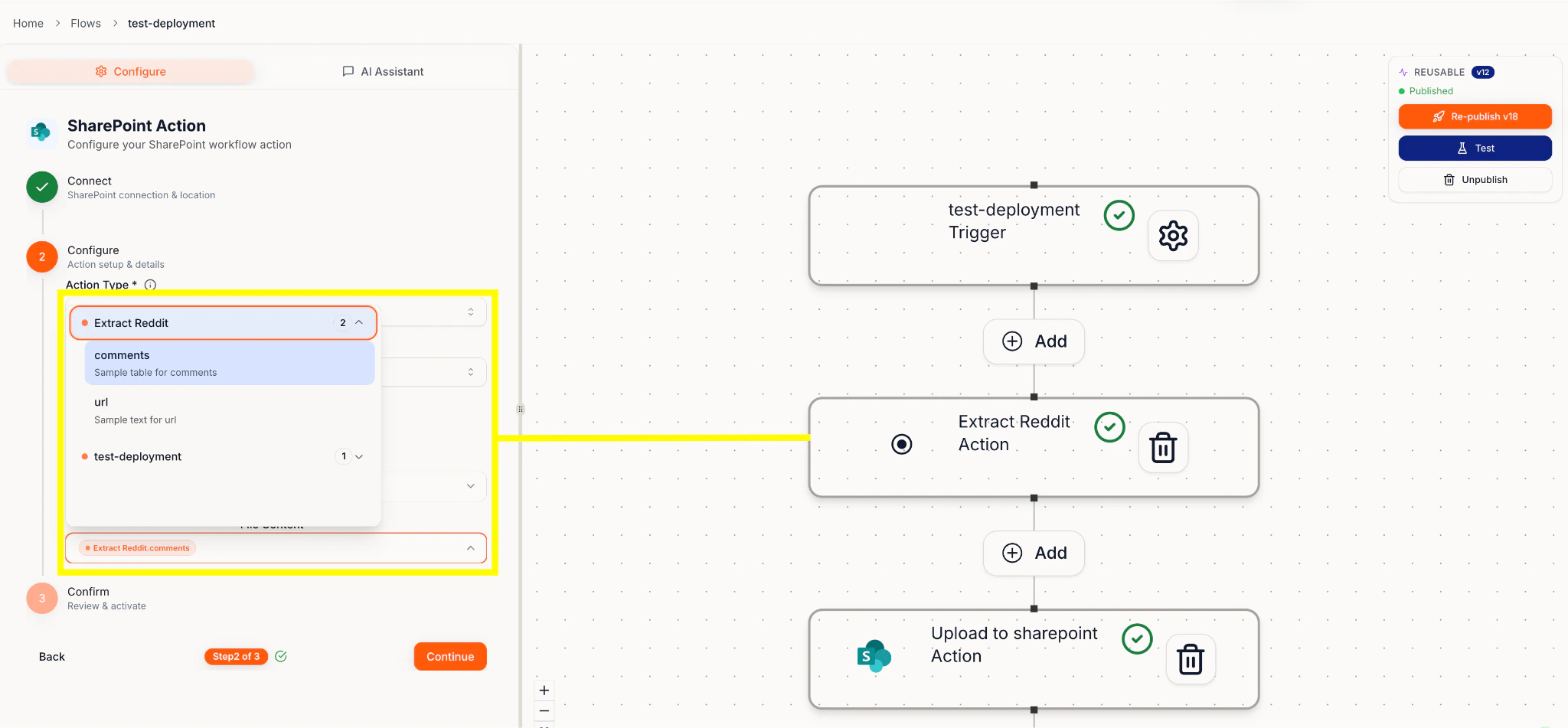Screen dimensions: 1568x728
Task: Open the Action Type dropdown arrows
Action: coord(471,312)
